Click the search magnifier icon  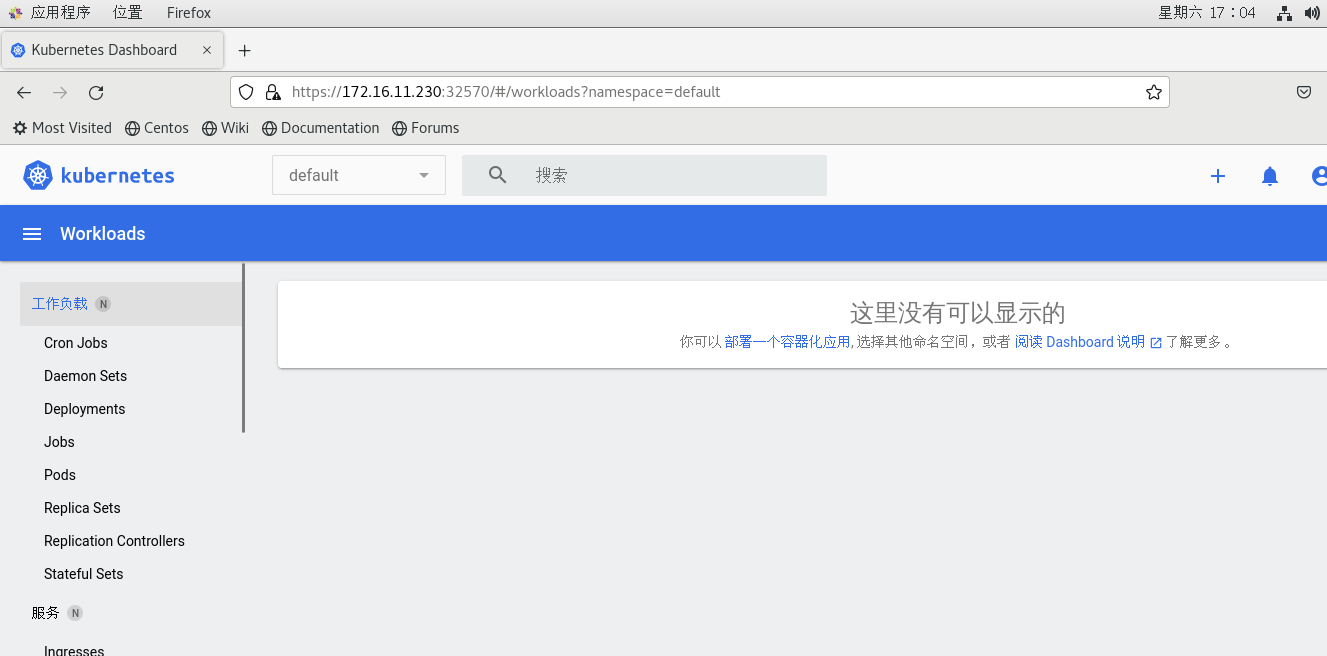click(x=498, y=175)
